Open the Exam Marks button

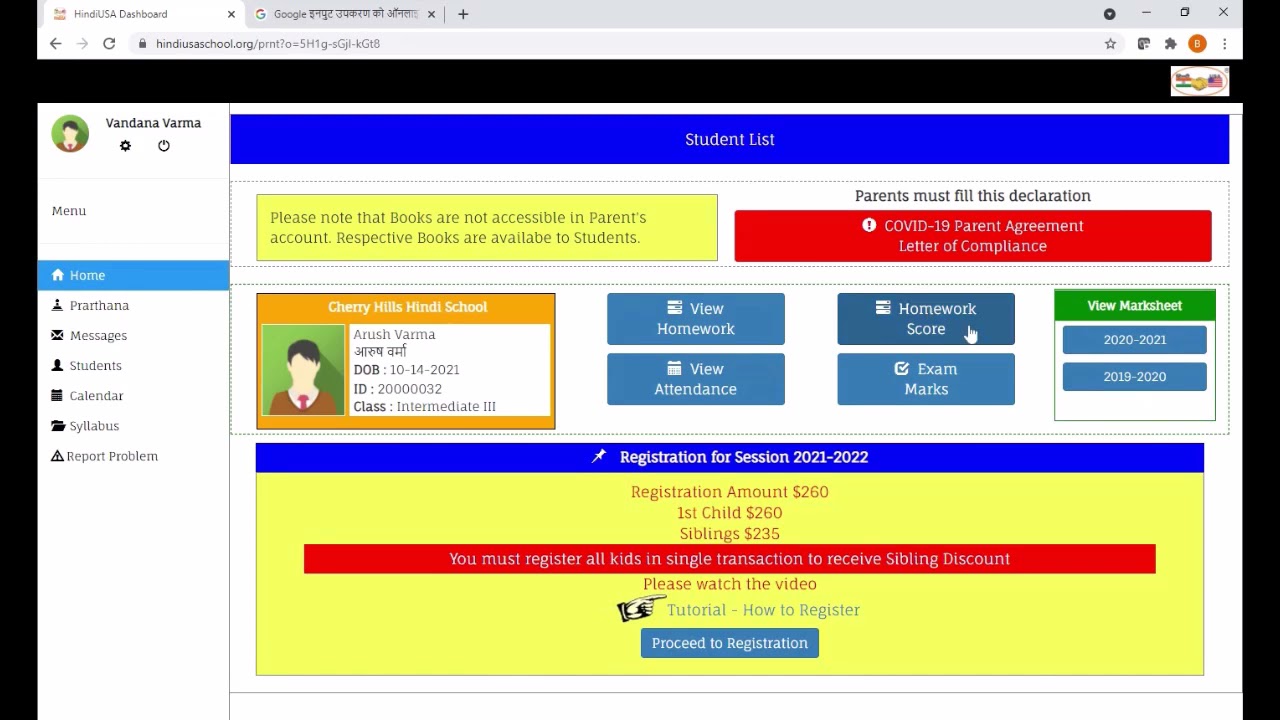click(x=926, y=379)
